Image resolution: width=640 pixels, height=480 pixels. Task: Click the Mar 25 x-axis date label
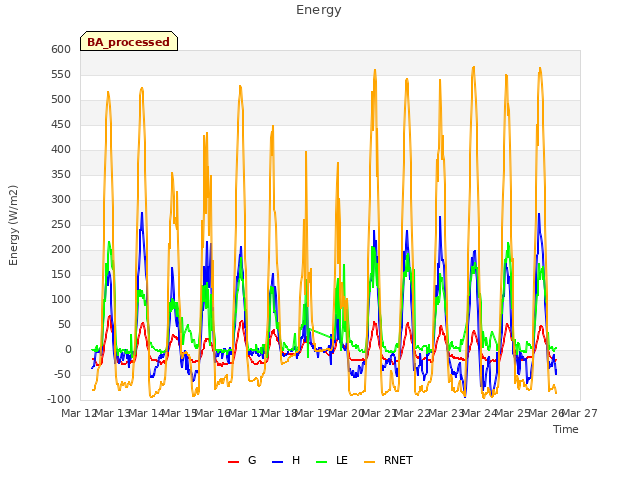tap(513, 413)
